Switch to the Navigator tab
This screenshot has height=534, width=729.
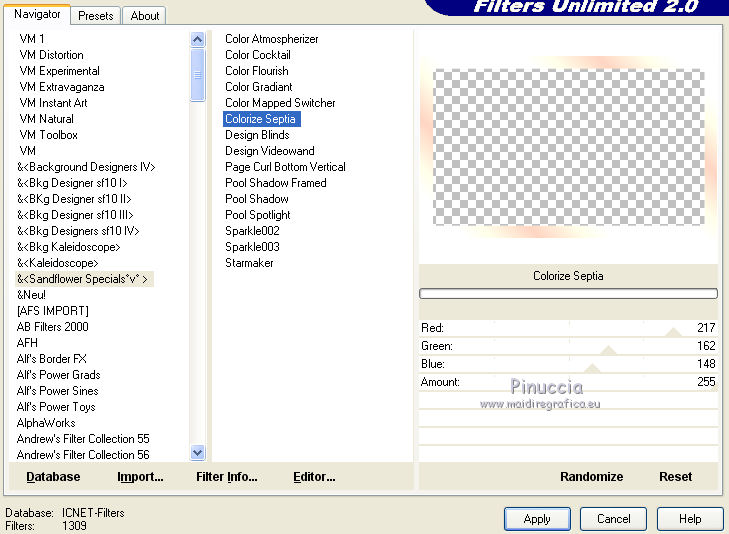coord(37,14)
